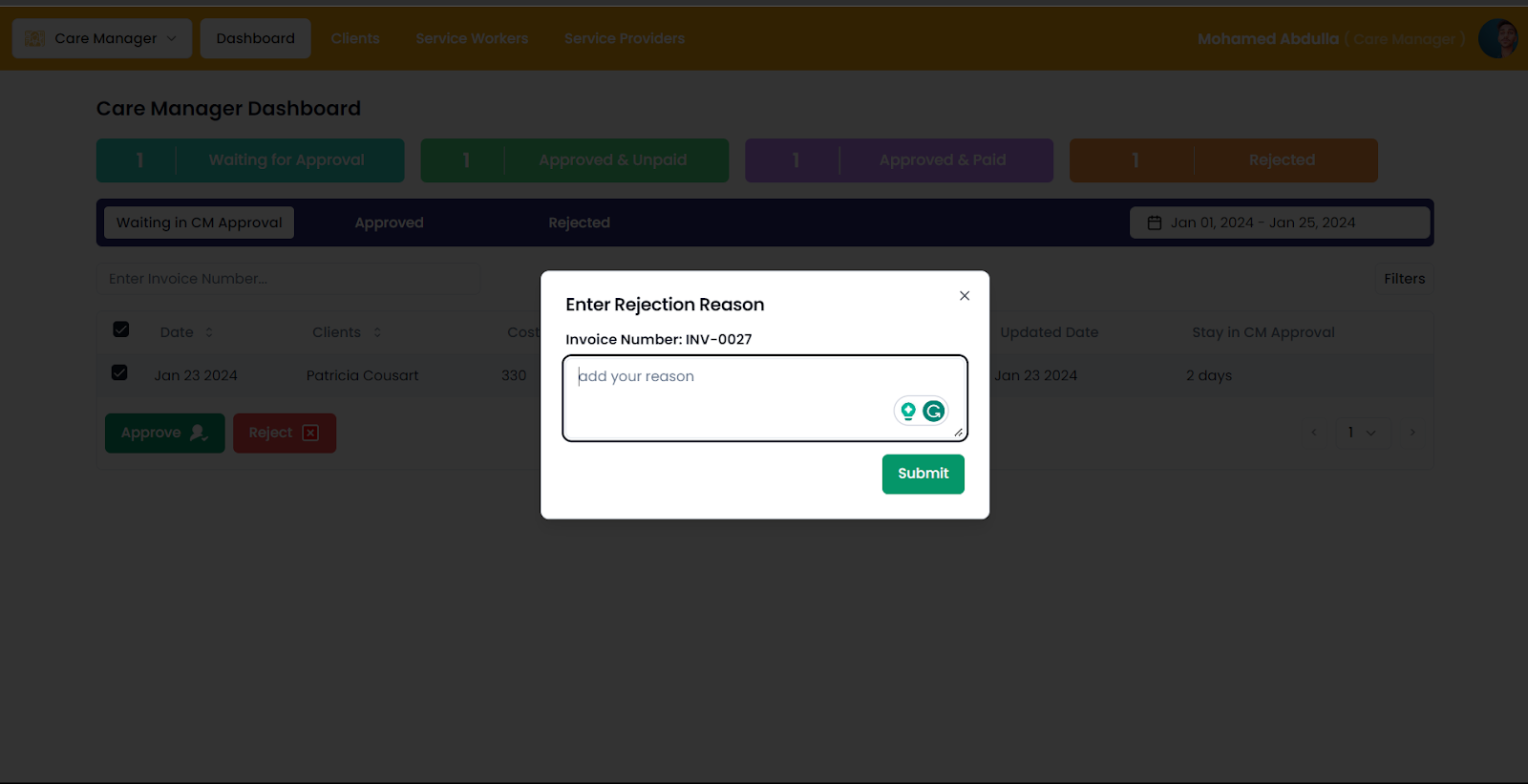Expand the page number dropdown
Viewport: 1528px width, 784px height.
[x=1362, y=433]
